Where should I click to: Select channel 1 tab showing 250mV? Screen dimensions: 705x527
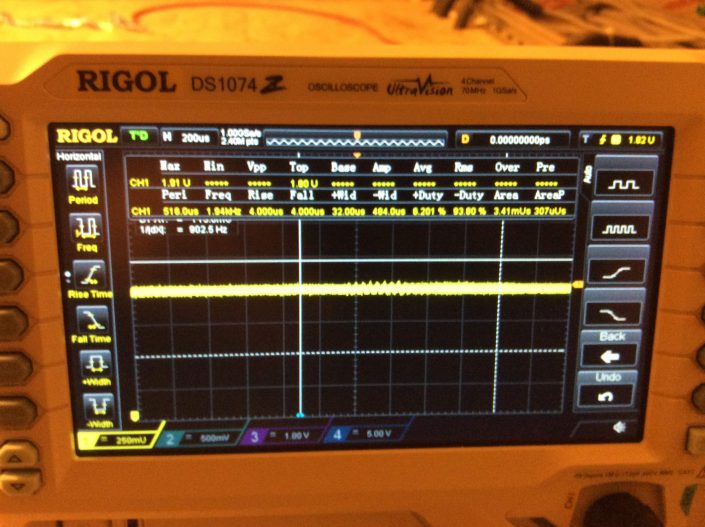pos(120,440)
